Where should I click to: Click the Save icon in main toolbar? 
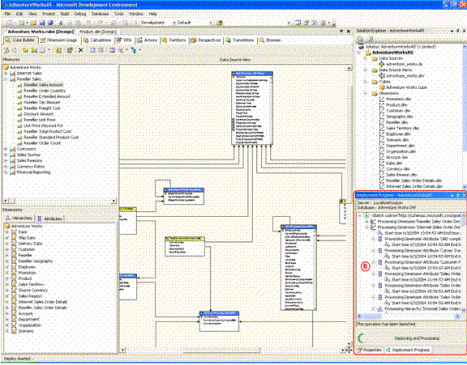(42, 23)
